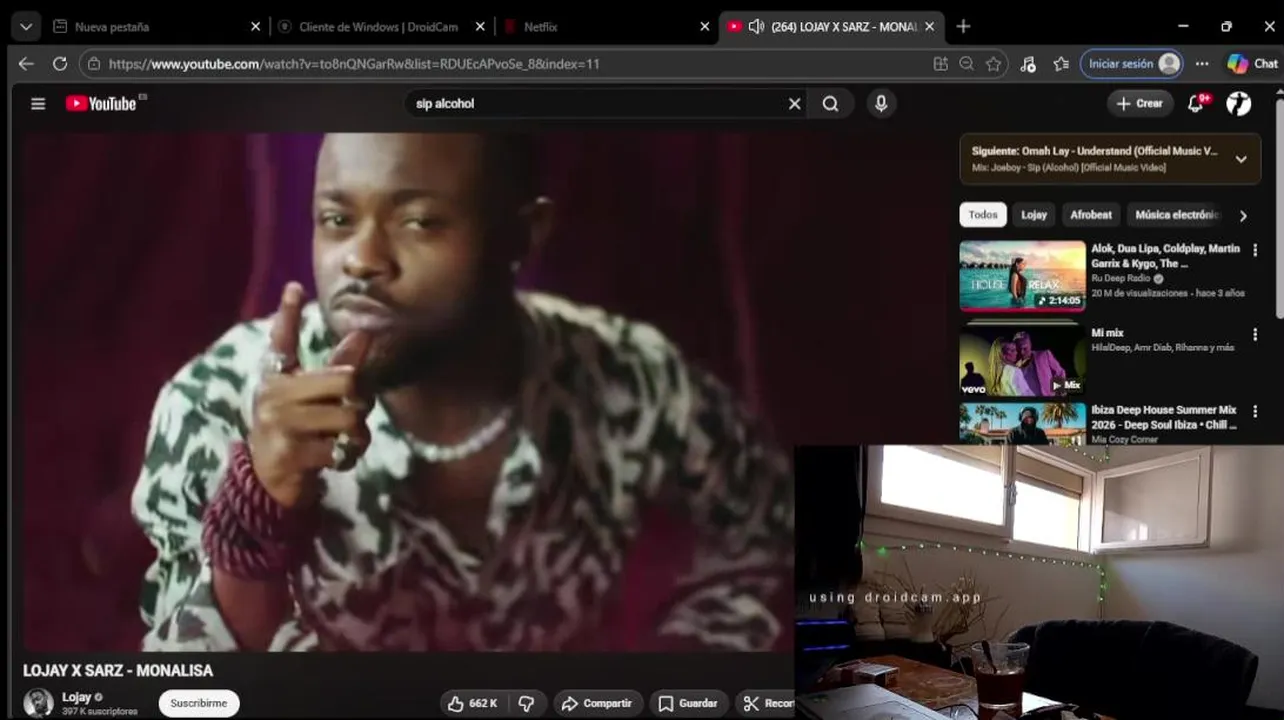This screenshot has width=1284, height=720.
Task: Switch to the Cliente de Windows DroidCam tab
Action: [x=380, y=27]
